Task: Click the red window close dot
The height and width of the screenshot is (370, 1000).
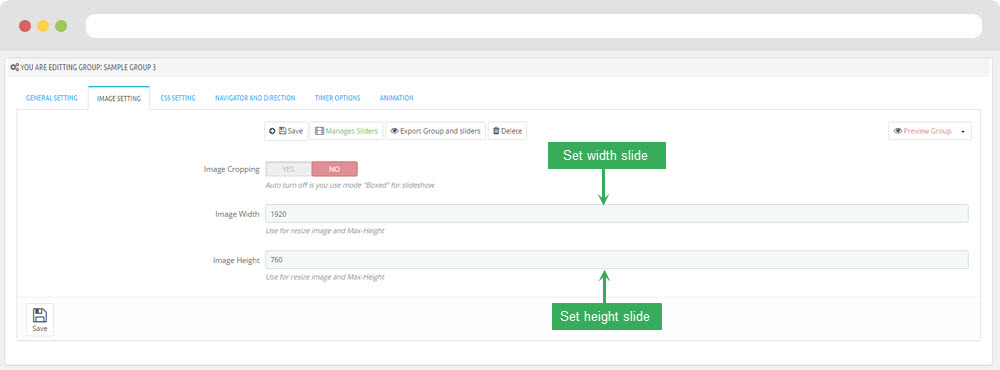Action: [x=25, y=26]
